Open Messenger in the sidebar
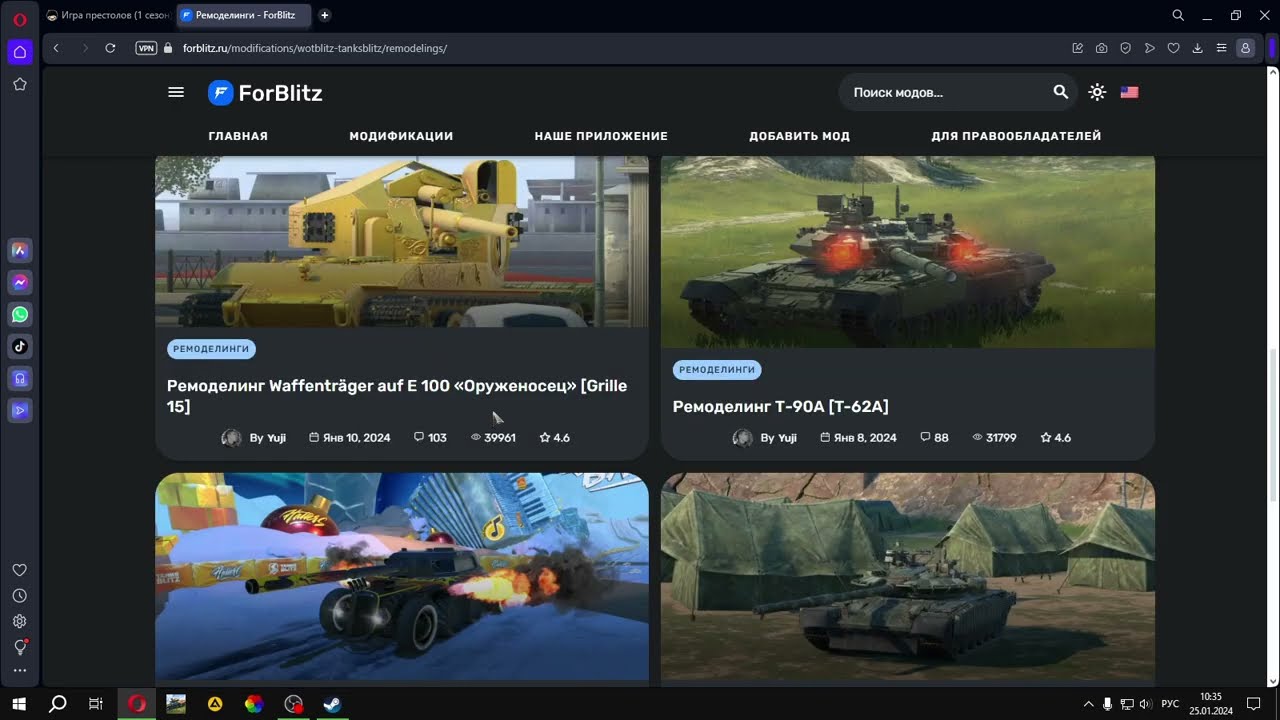The image size is (1280, 720). [x=19, y=282]
